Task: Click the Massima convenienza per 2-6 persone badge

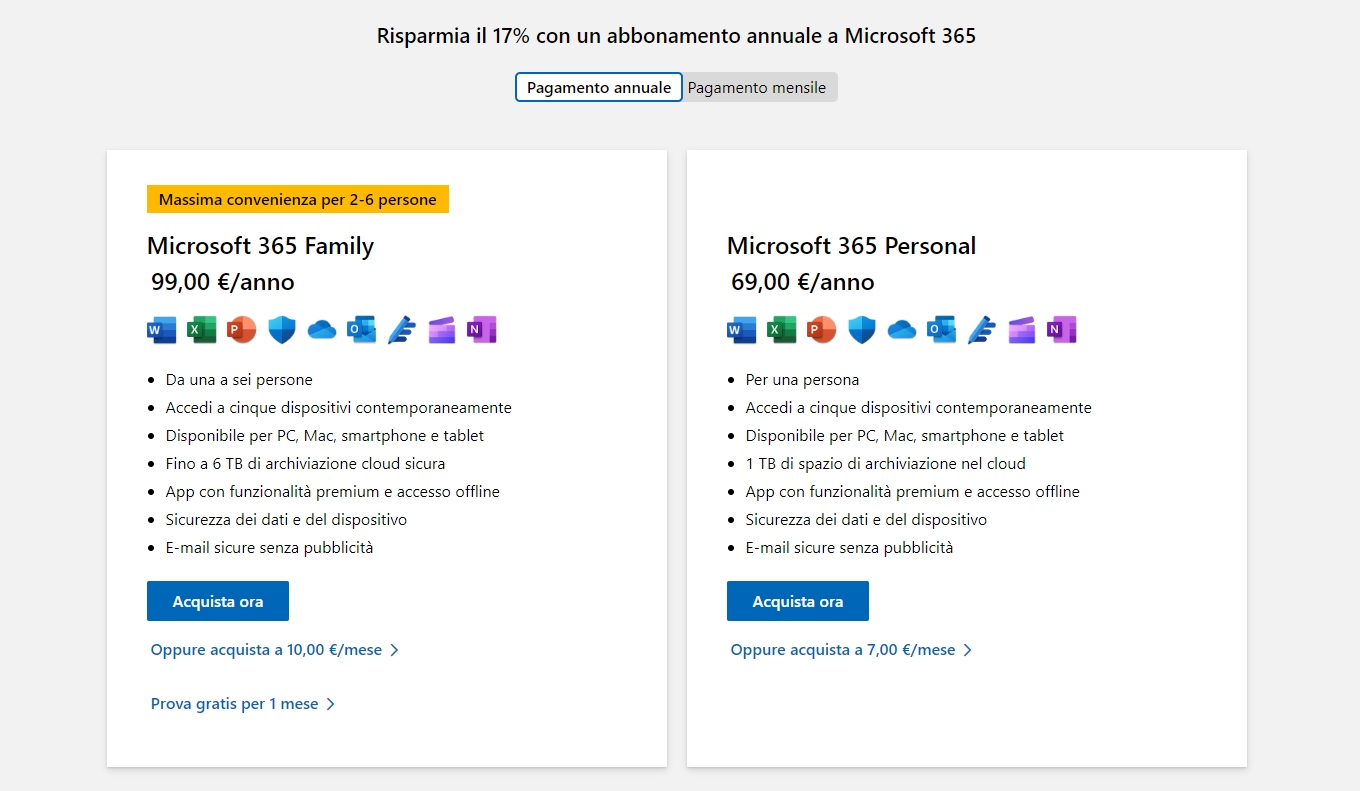Action: (298, 199)
